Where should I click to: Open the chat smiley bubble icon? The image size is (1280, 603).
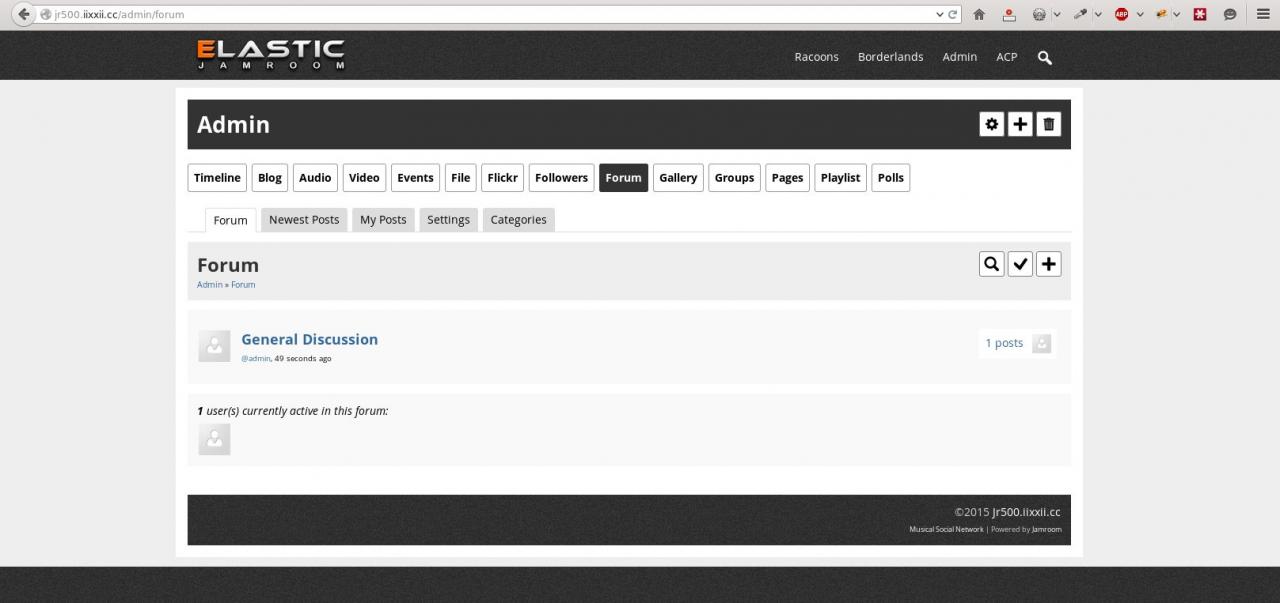1230,14
